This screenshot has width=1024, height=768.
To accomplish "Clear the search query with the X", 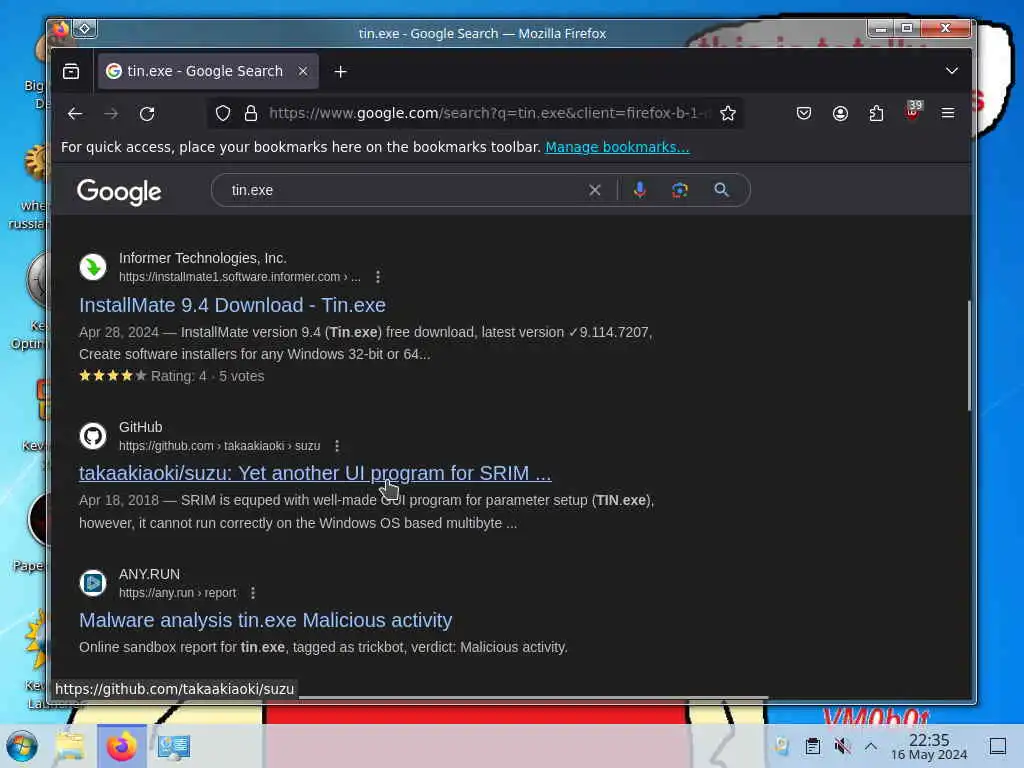I will coord(594,190).
